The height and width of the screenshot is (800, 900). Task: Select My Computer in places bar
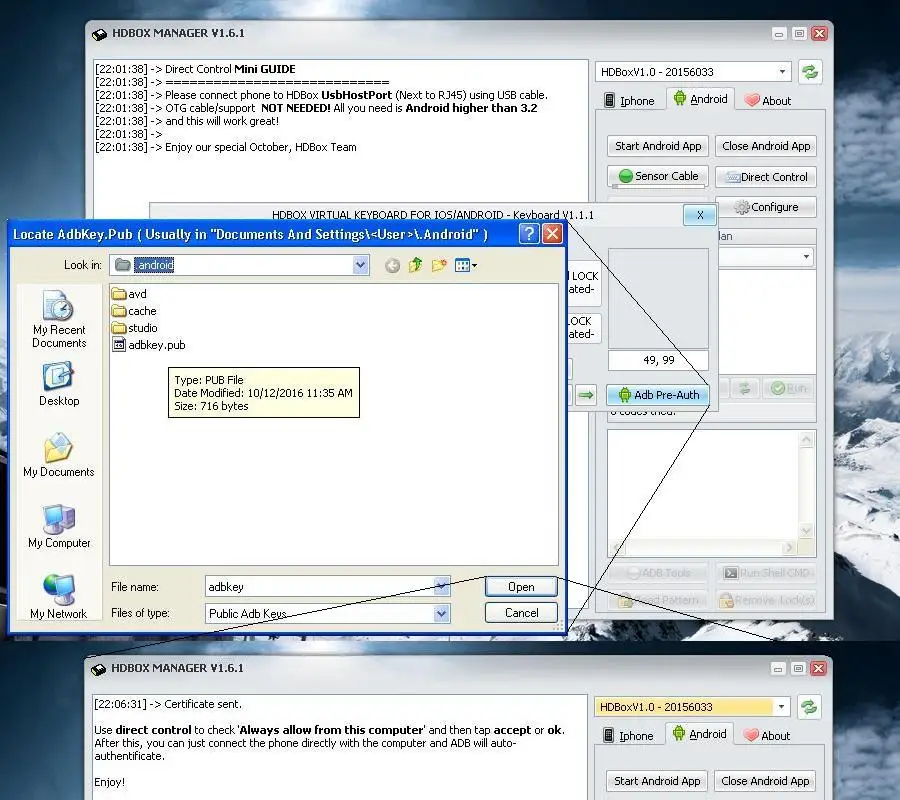coord(59,526)
